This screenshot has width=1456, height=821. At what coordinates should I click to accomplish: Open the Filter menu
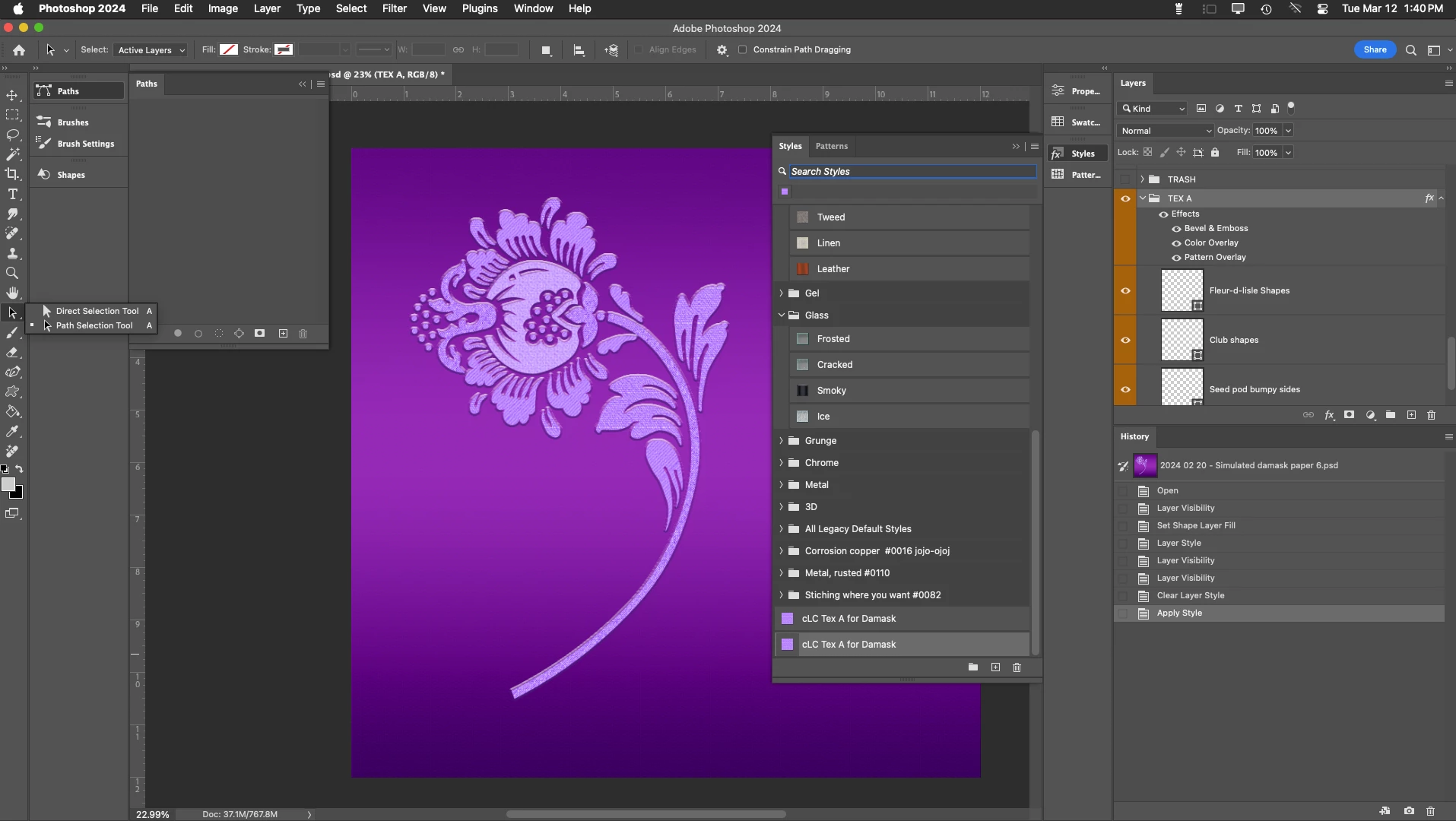tap(394, 8)
